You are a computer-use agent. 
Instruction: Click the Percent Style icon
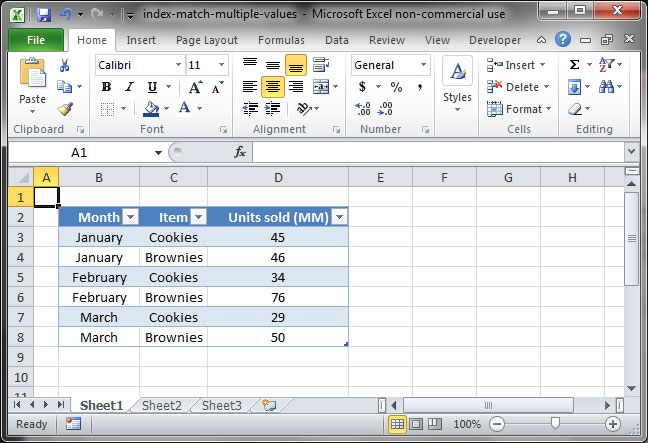395,87
